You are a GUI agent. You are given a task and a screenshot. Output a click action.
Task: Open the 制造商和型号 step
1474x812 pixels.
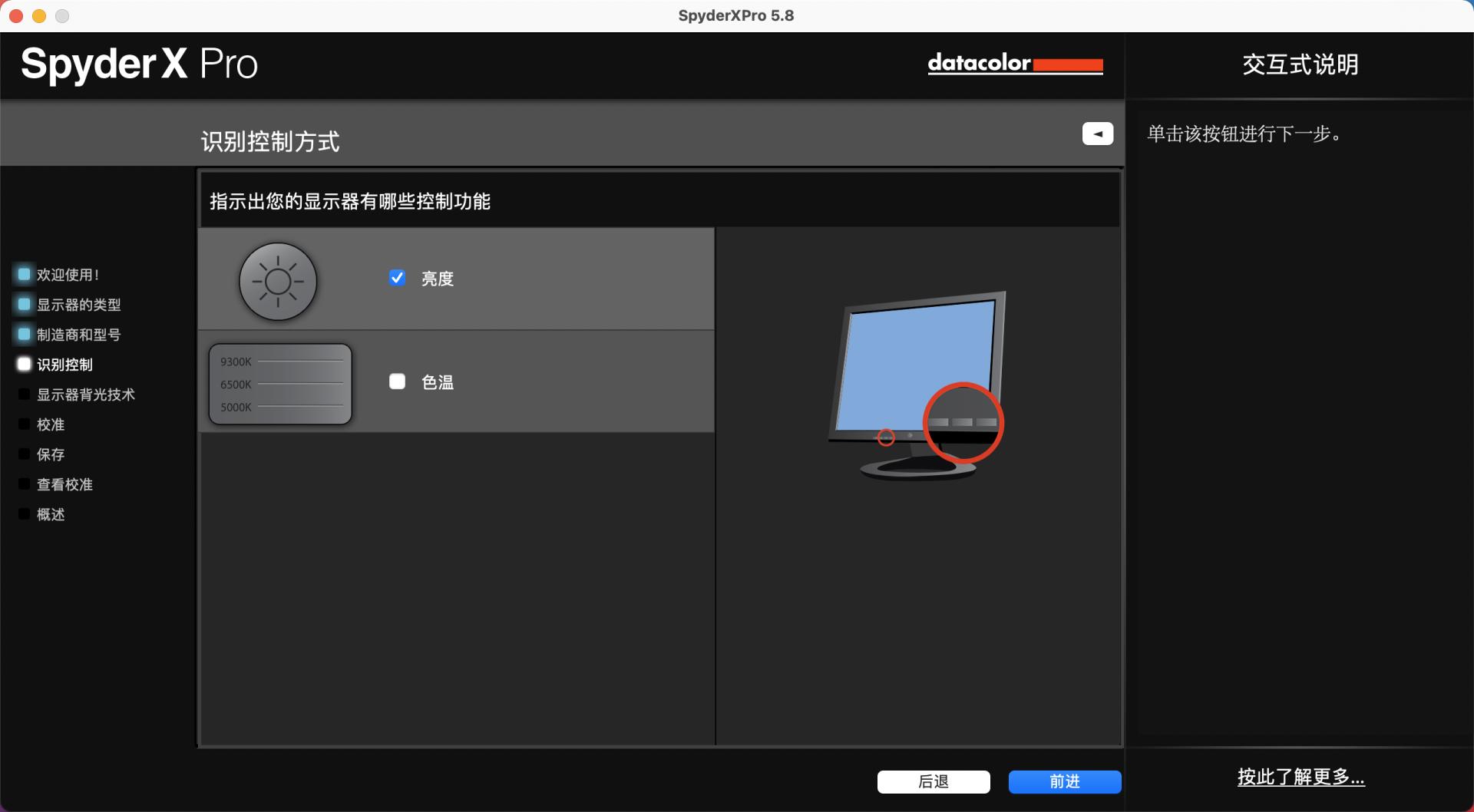(78, 335)
